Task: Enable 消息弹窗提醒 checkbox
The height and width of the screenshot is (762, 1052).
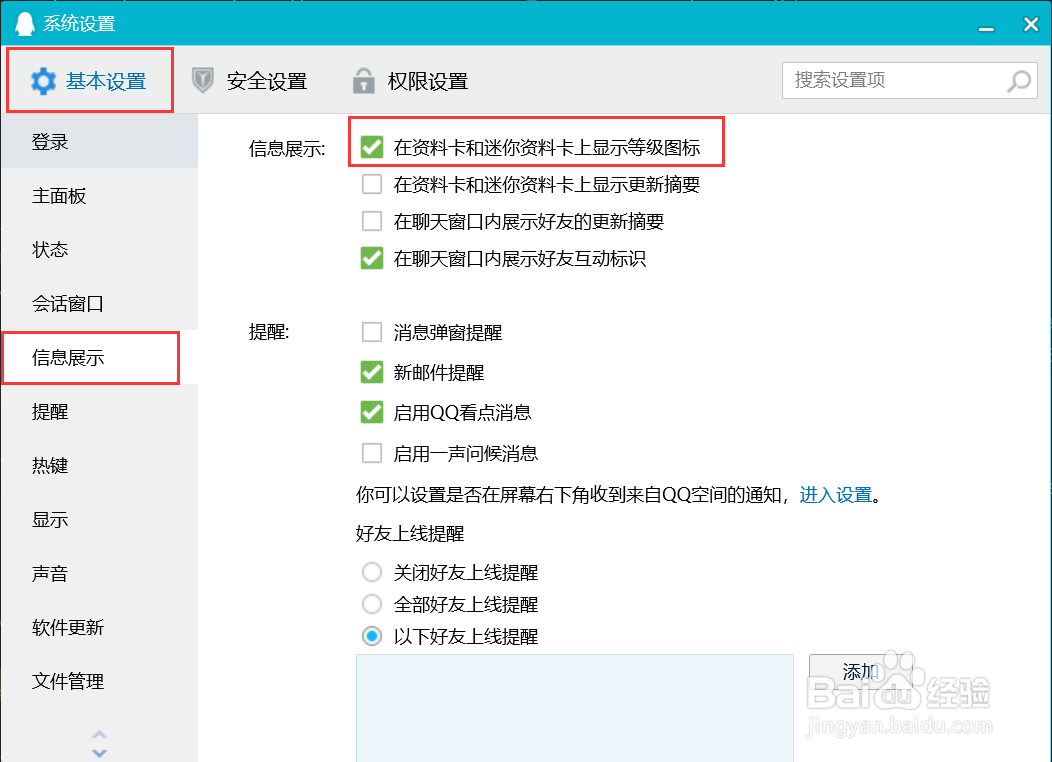Action: pos(372,332)
